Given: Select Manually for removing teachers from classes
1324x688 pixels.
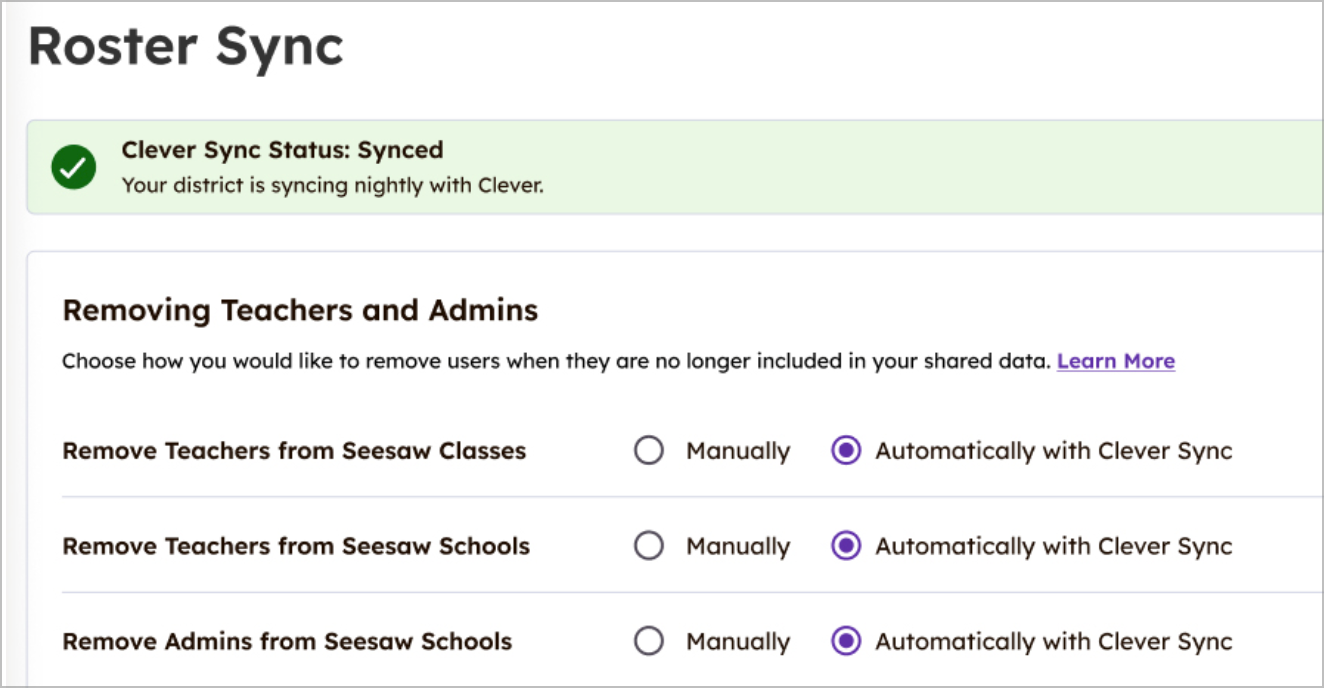Looking at the screenshot, I should (x=649, y=450).
